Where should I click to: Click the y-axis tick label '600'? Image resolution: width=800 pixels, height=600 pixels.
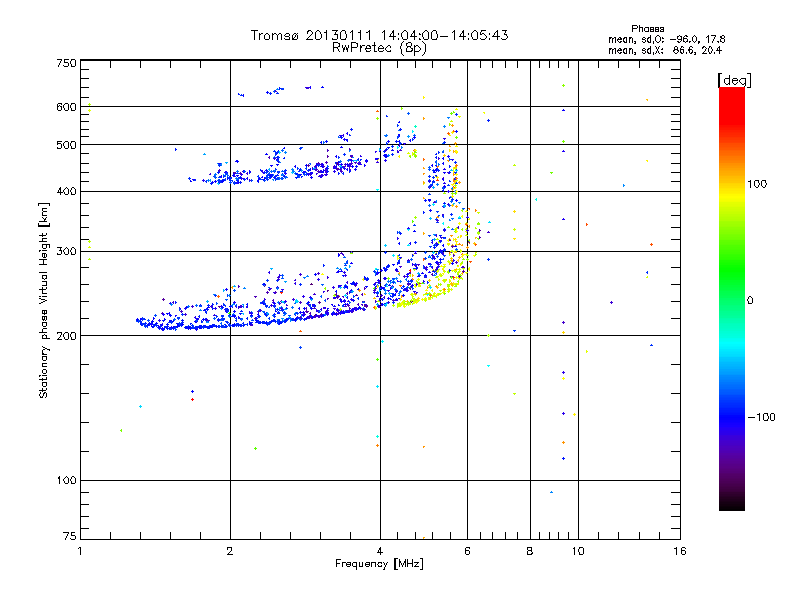coord(66,107)
